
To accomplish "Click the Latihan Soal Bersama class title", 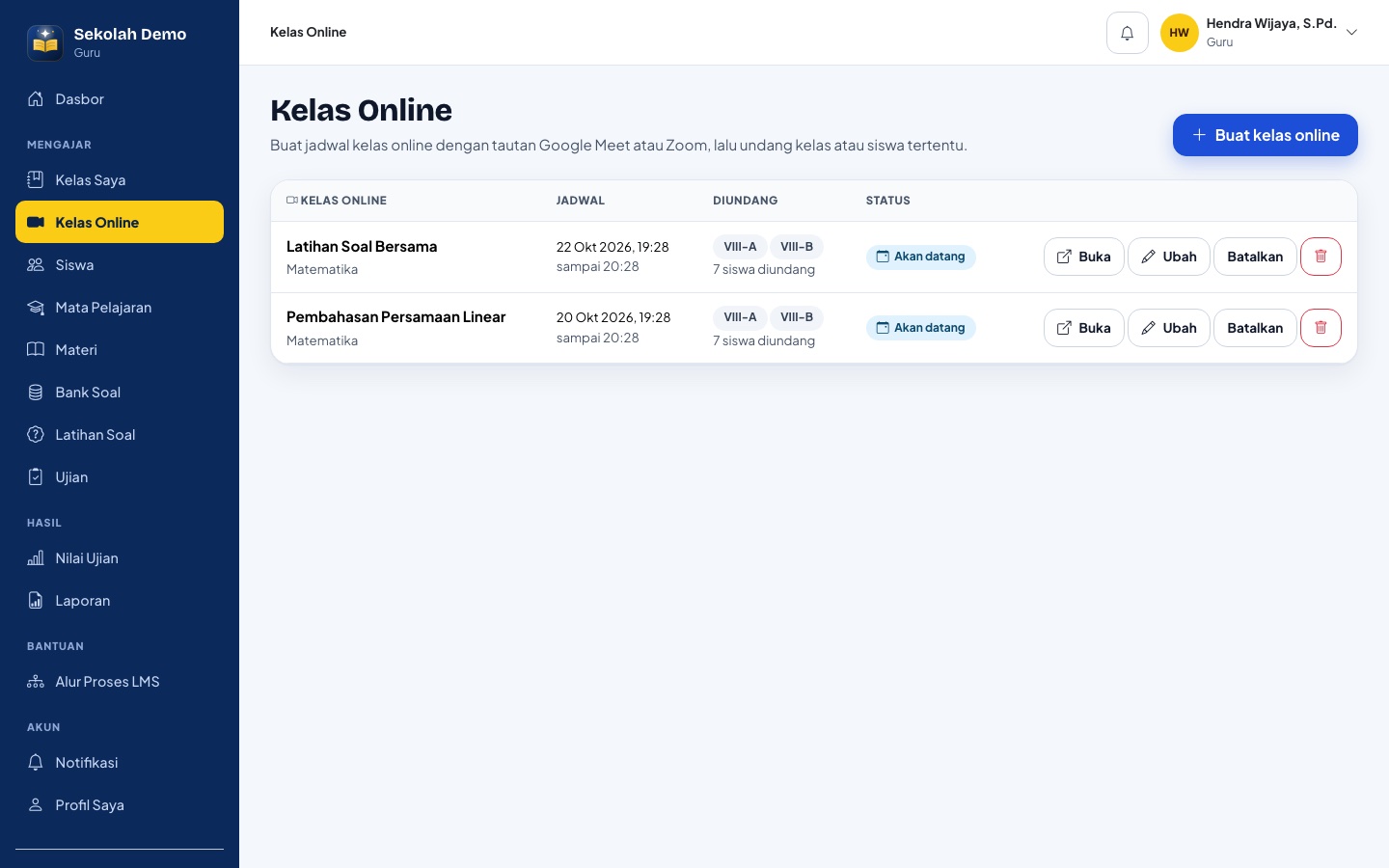I will click(x=362, y=247).
